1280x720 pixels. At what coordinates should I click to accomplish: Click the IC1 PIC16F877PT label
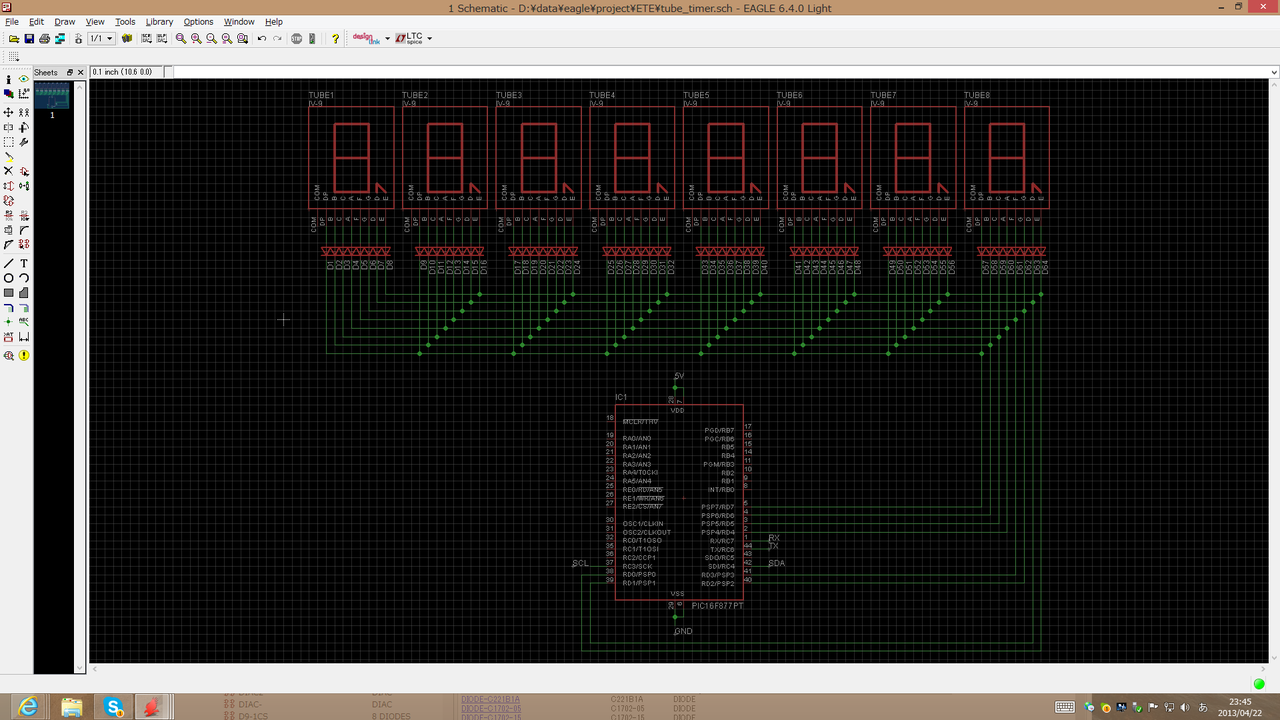coord(719,606)
